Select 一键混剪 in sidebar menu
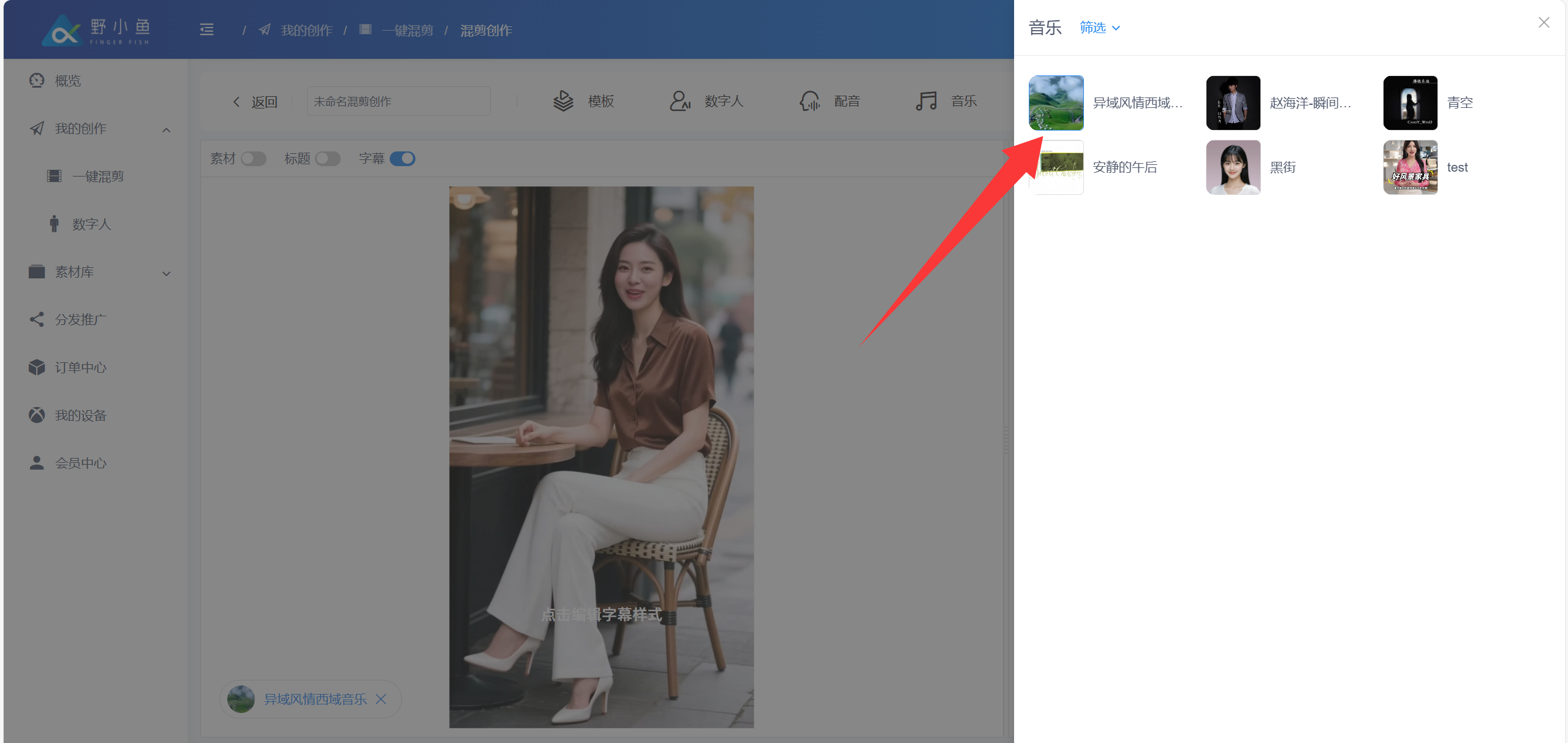 tap(98, 177)
